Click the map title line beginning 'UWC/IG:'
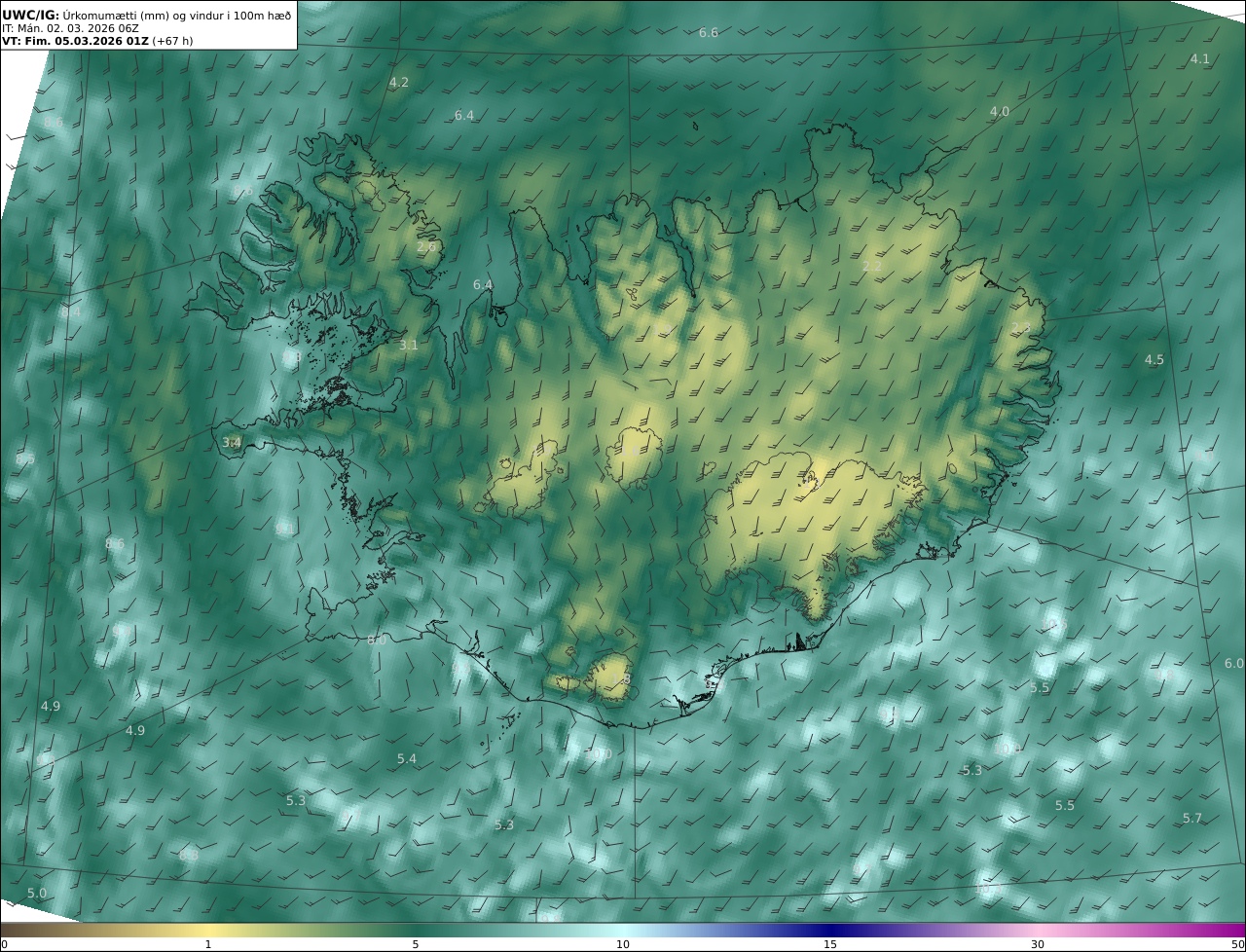This screenshot has height=952, width=1246. [147, 15]
